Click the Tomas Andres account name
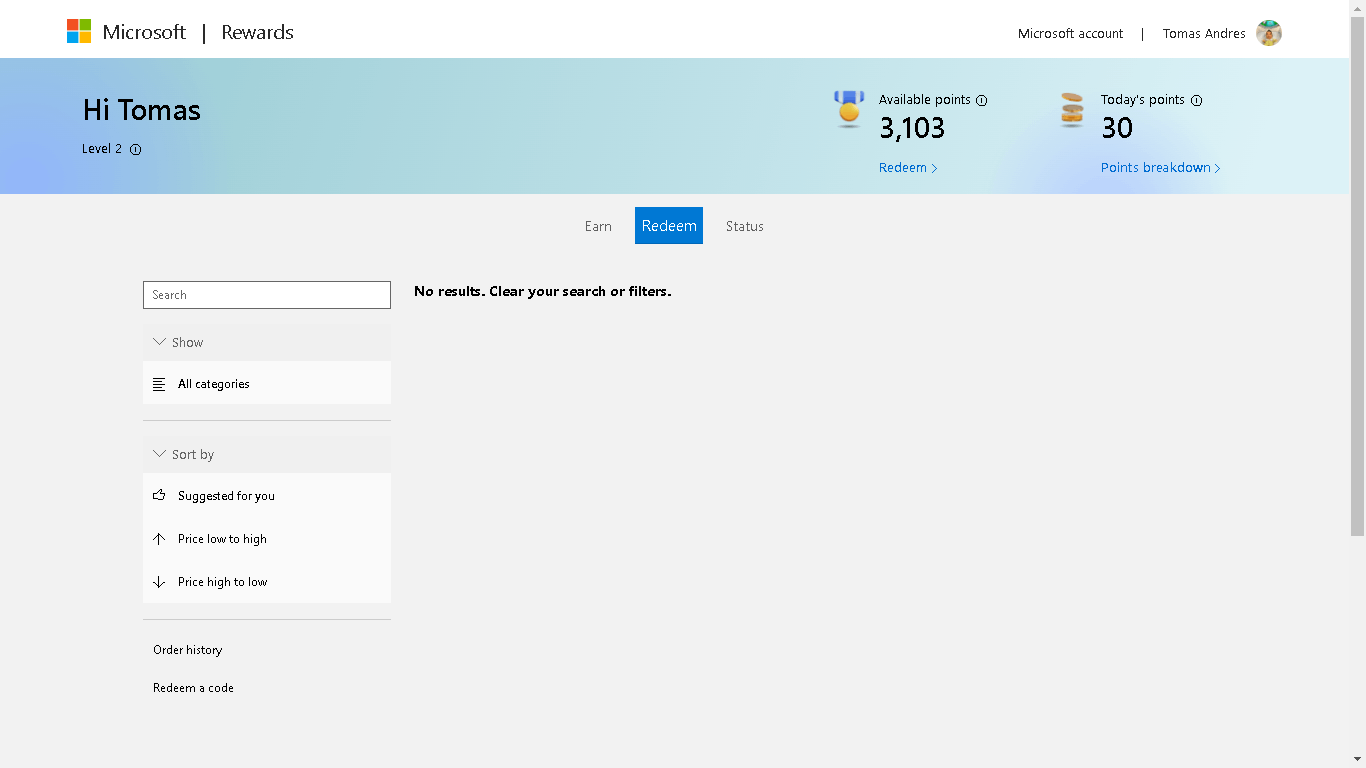This screenshot has width=1366, height=768. click(x=1204, y=33)
